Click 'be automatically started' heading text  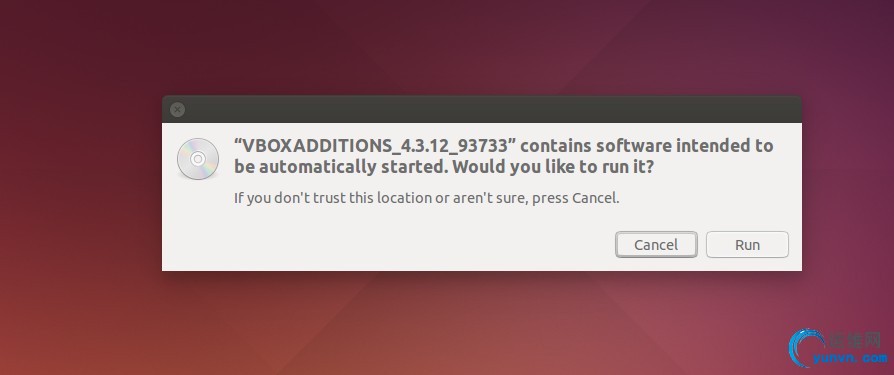[x=340, y=167]
